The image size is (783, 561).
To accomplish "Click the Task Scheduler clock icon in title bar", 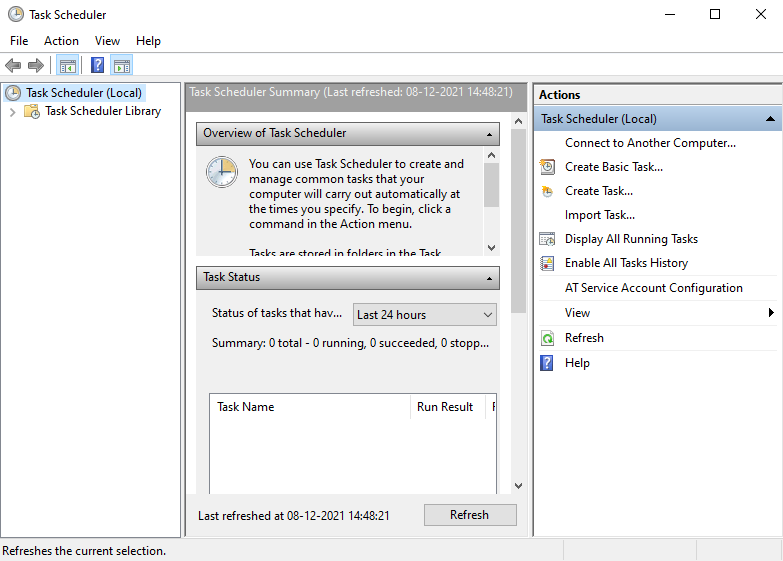I will pyautogui.click(x=15, y=14).
